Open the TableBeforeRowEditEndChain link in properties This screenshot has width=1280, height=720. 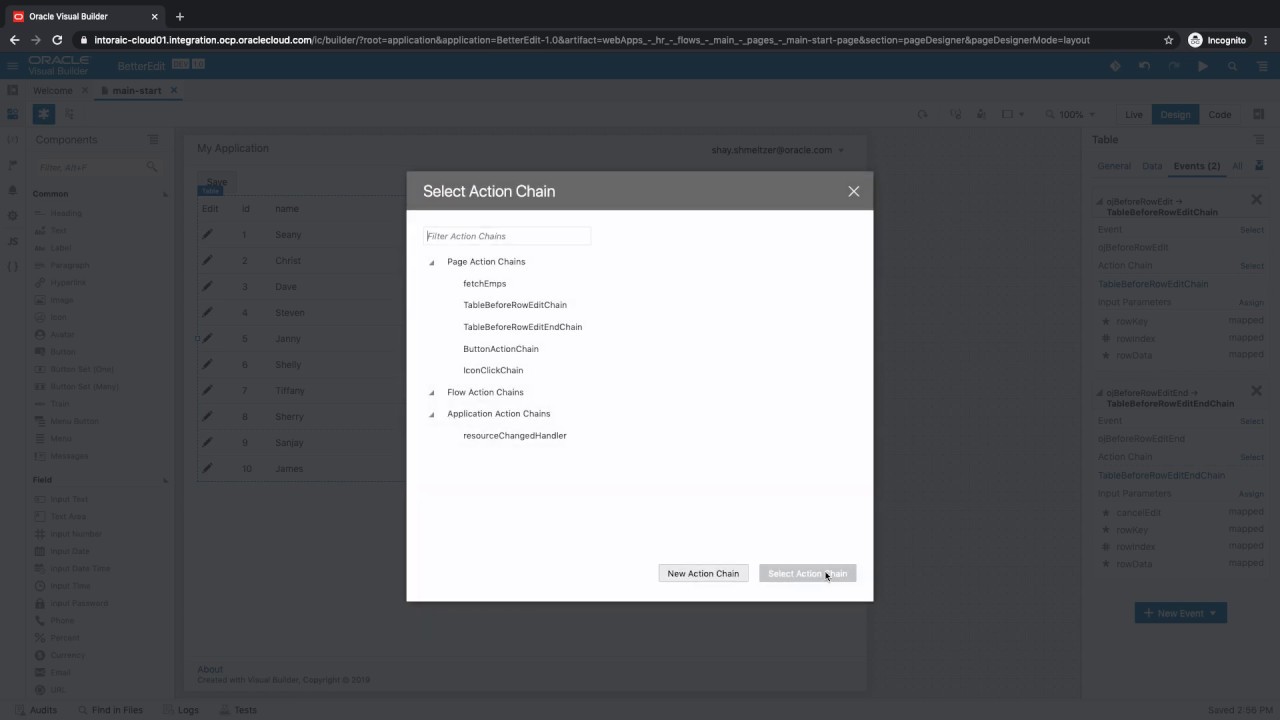(1161, 476)
